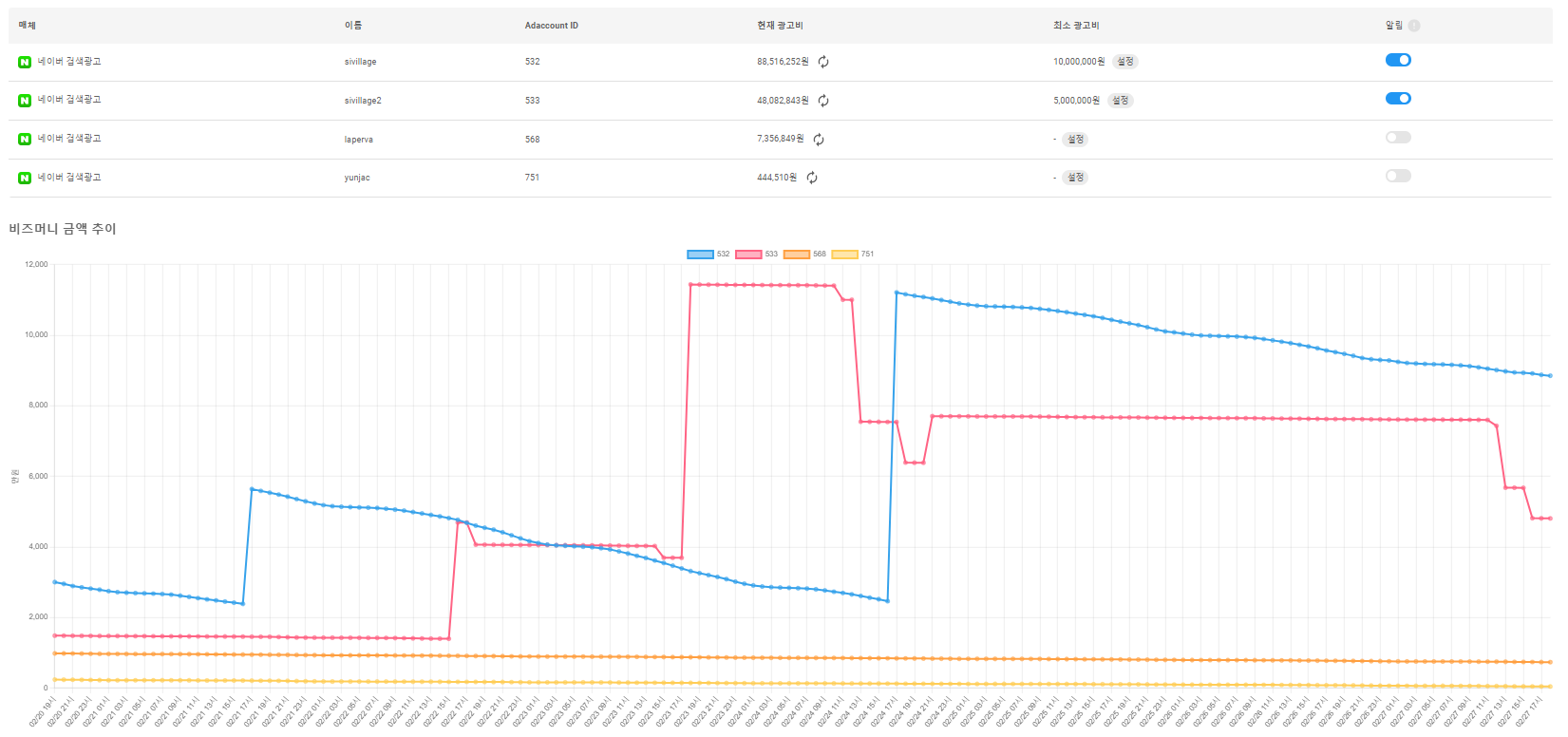Open 설정 for 5,000,000원 minimum budget

(x=1120, y=101)
